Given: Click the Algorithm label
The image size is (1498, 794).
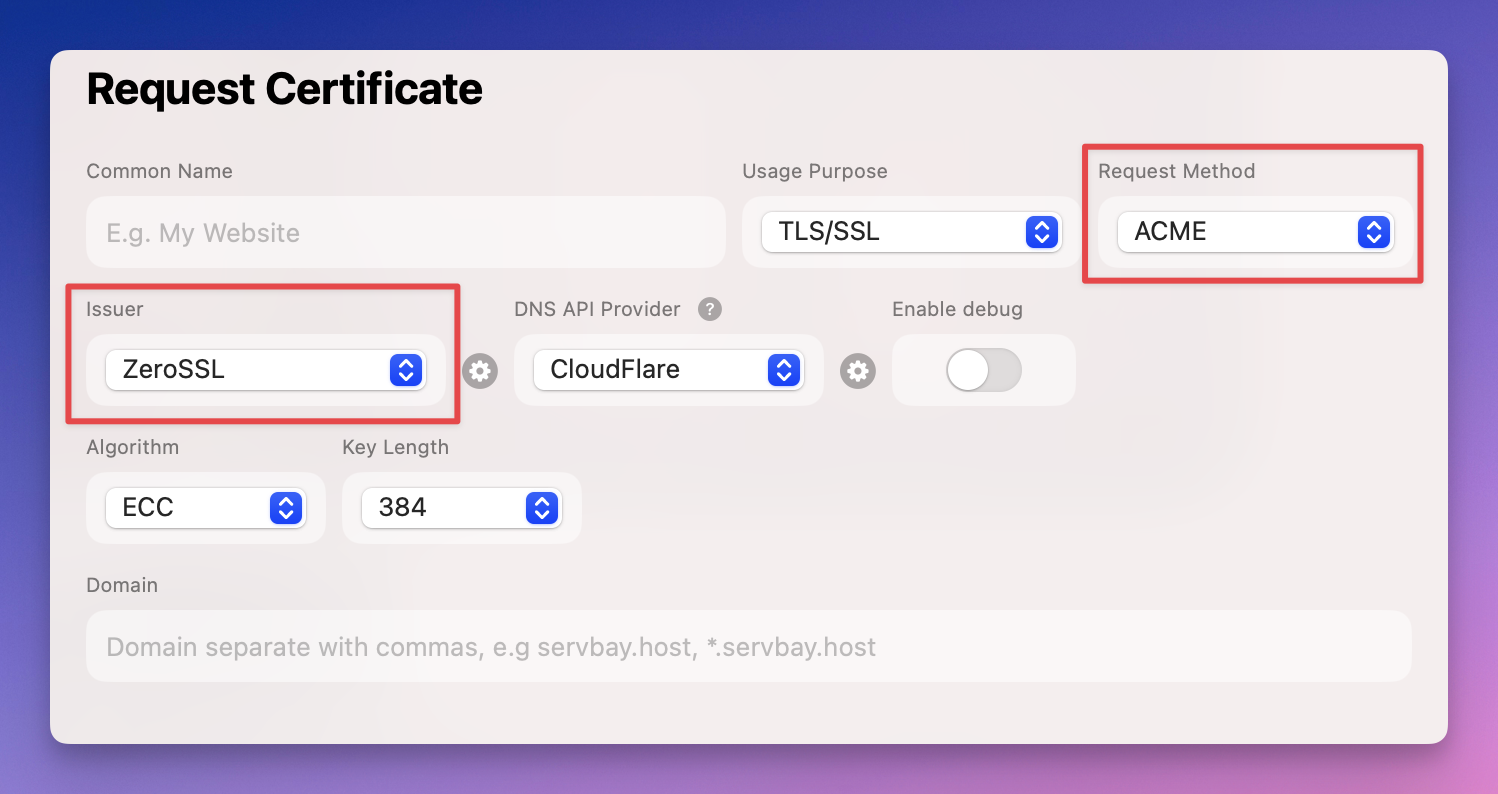Looking at the screenshot, I should 133,447.
